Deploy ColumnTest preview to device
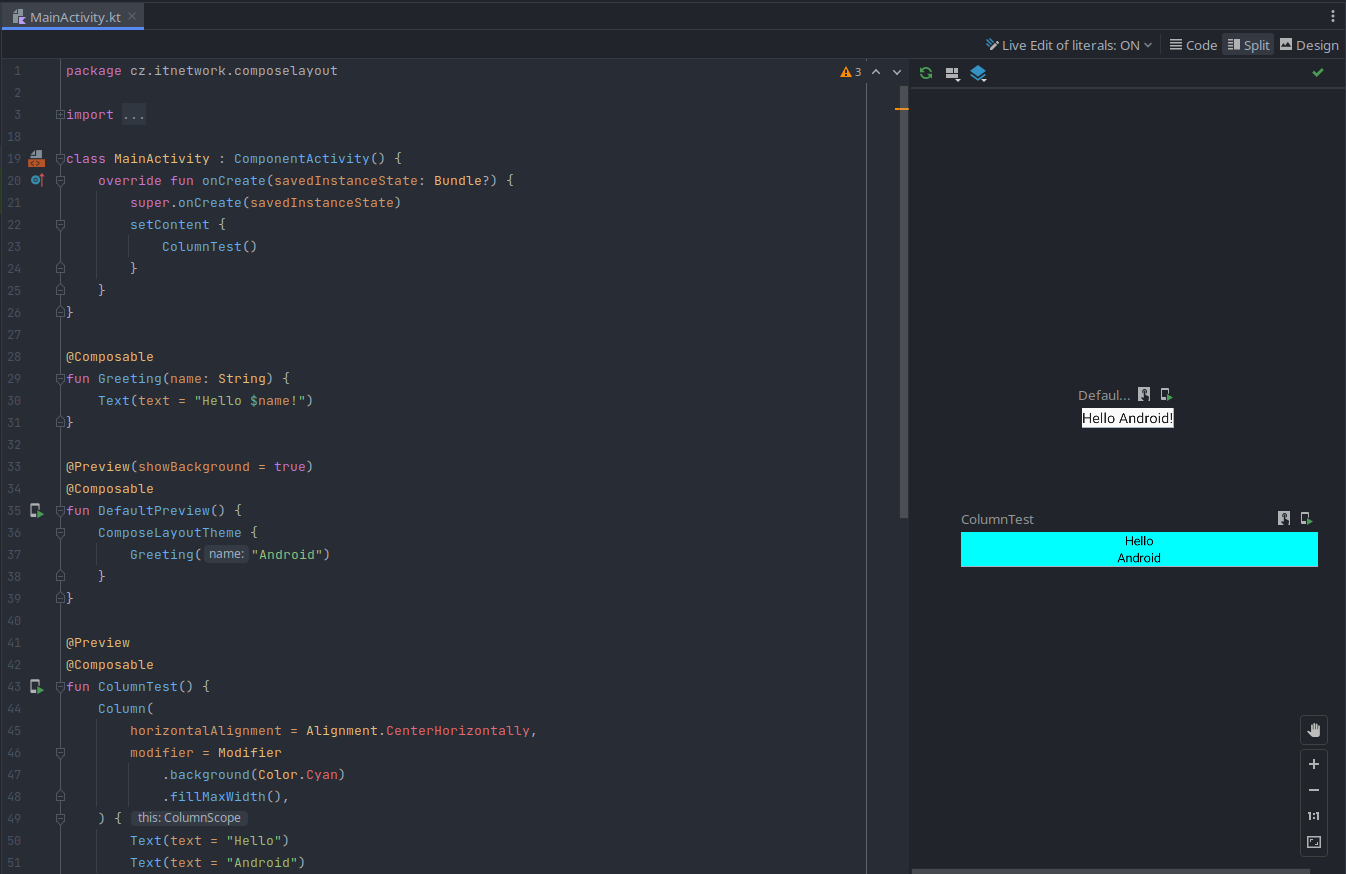 tap(1306, 518)
